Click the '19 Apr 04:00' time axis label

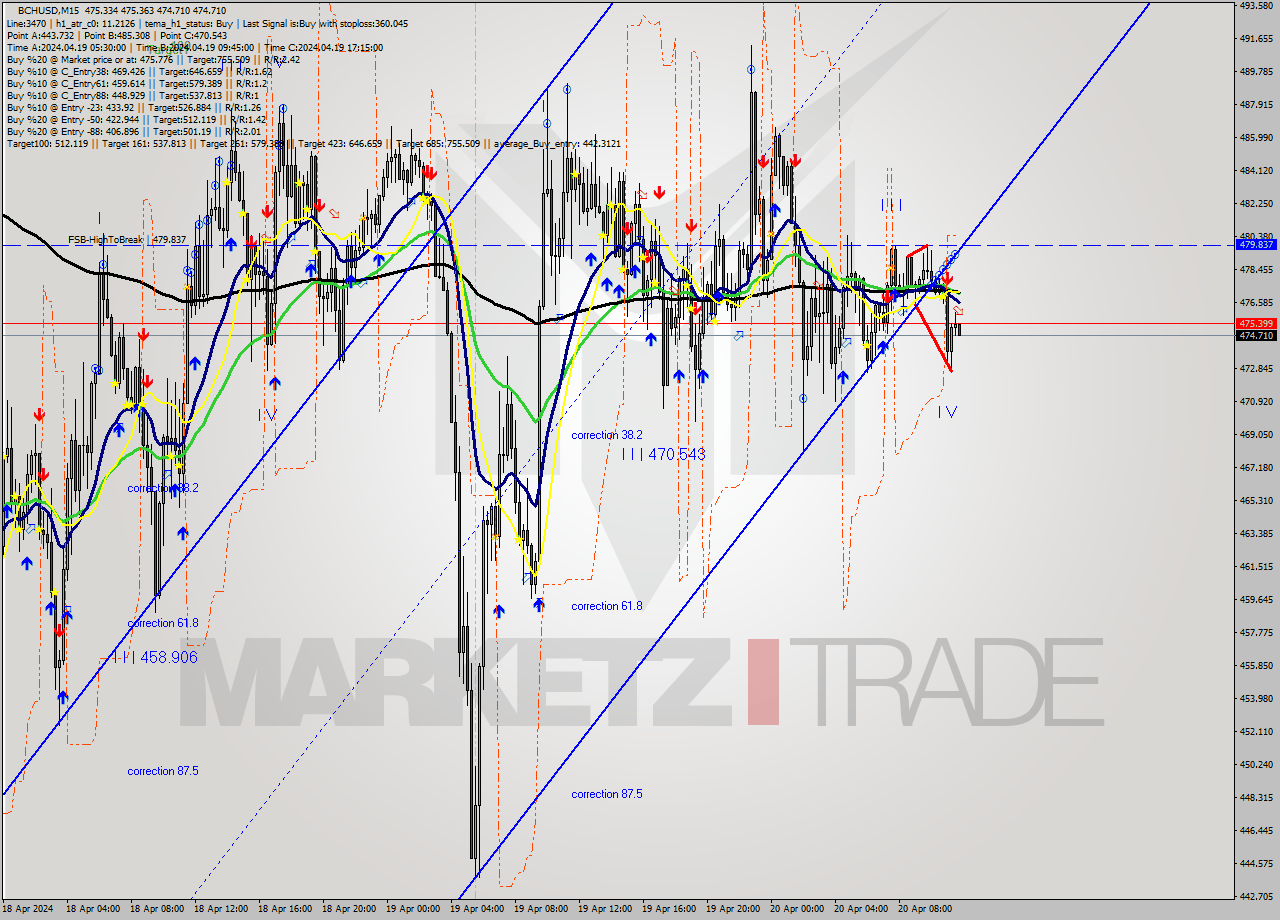tap(476, 910)
